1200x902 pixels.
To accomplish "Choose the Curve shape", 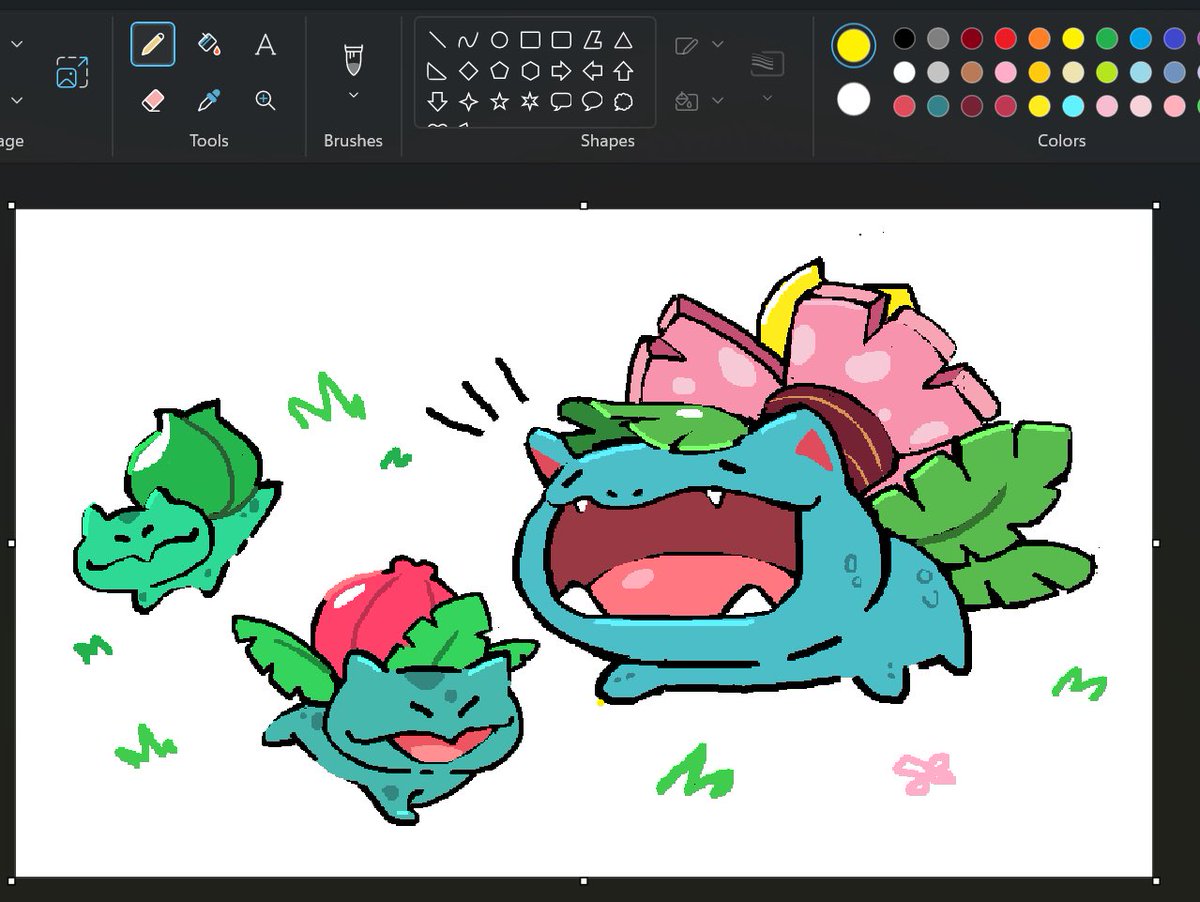I will tap(468, 41).
